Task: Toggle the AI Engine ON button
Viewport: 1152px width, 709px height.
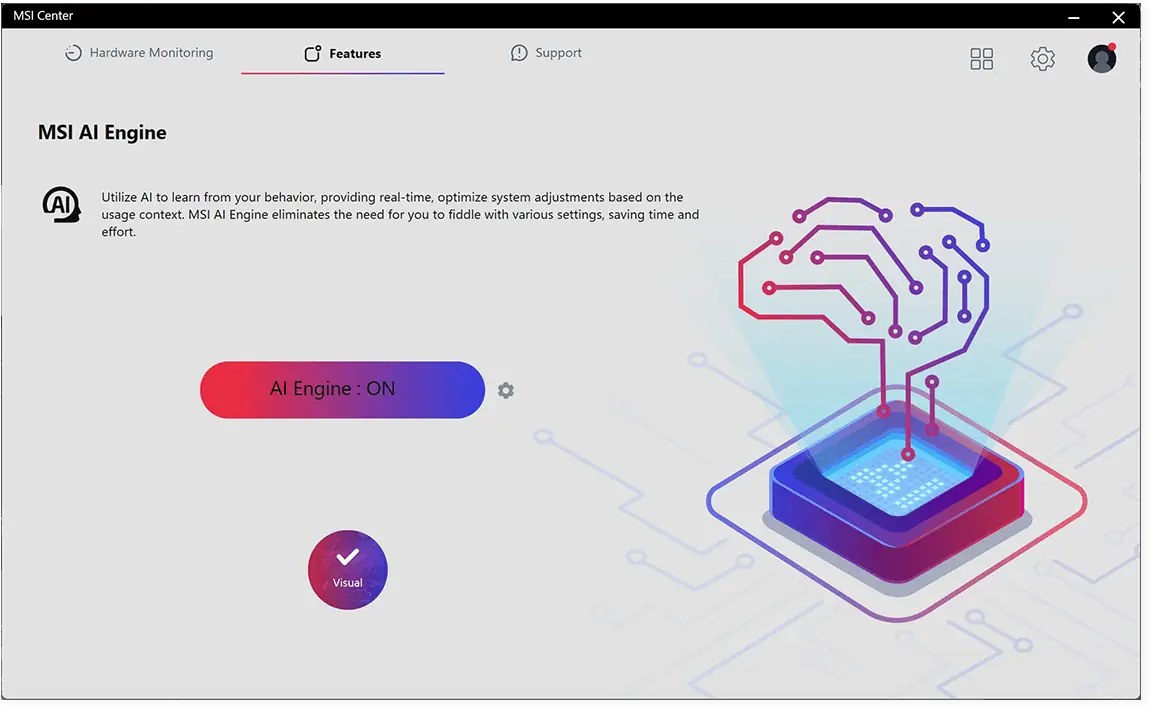Action: click(342, 389)
